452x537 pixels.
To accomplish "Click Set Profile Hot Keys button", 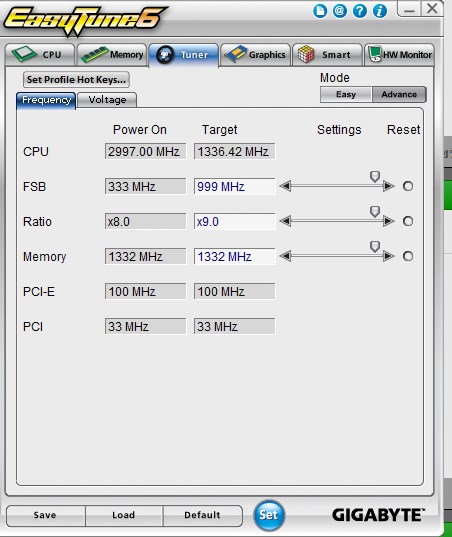I will click(76, 79).
